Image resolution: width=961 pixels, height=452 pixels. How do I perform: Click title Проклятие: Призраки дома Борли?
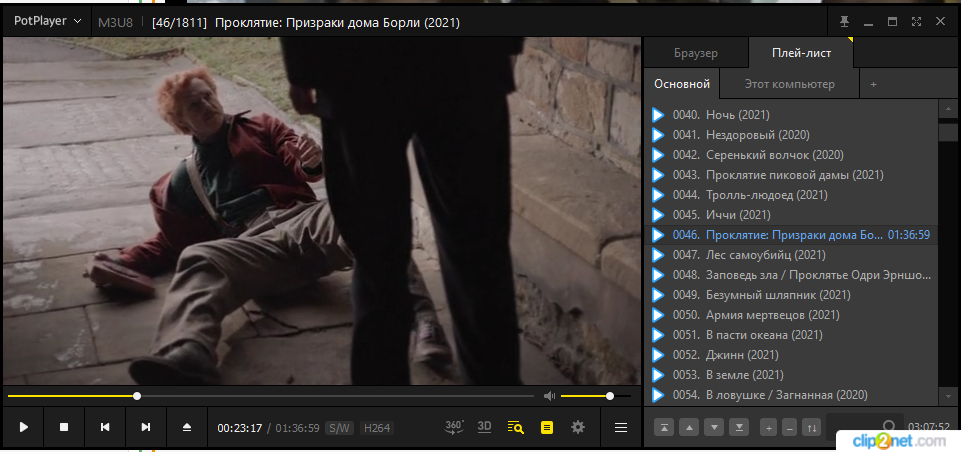tap(337, 23)
